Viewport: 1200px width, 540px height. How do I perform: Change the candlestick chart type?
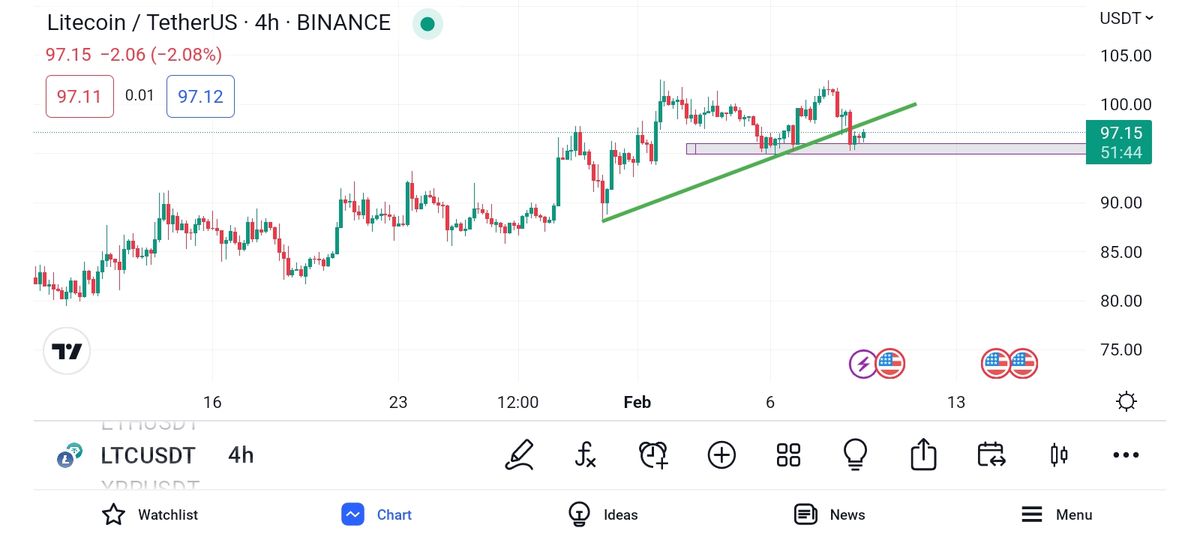click(1059, 455)
